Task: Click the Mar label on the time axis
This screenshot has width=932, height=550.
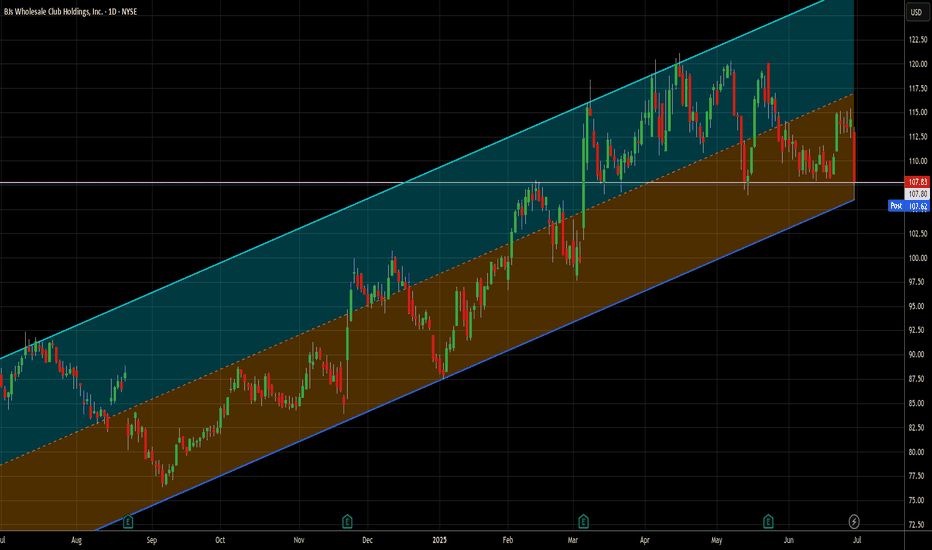Action: pos(572,540)
